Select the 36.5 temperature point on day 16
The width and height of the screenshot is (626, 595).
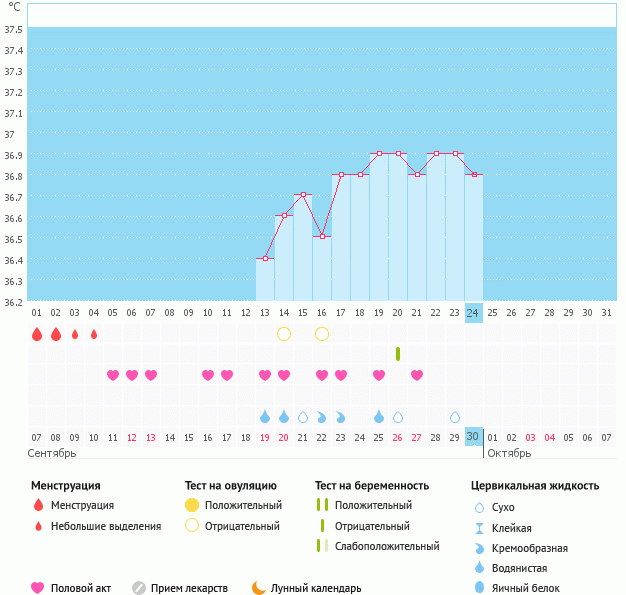[322, 237]
